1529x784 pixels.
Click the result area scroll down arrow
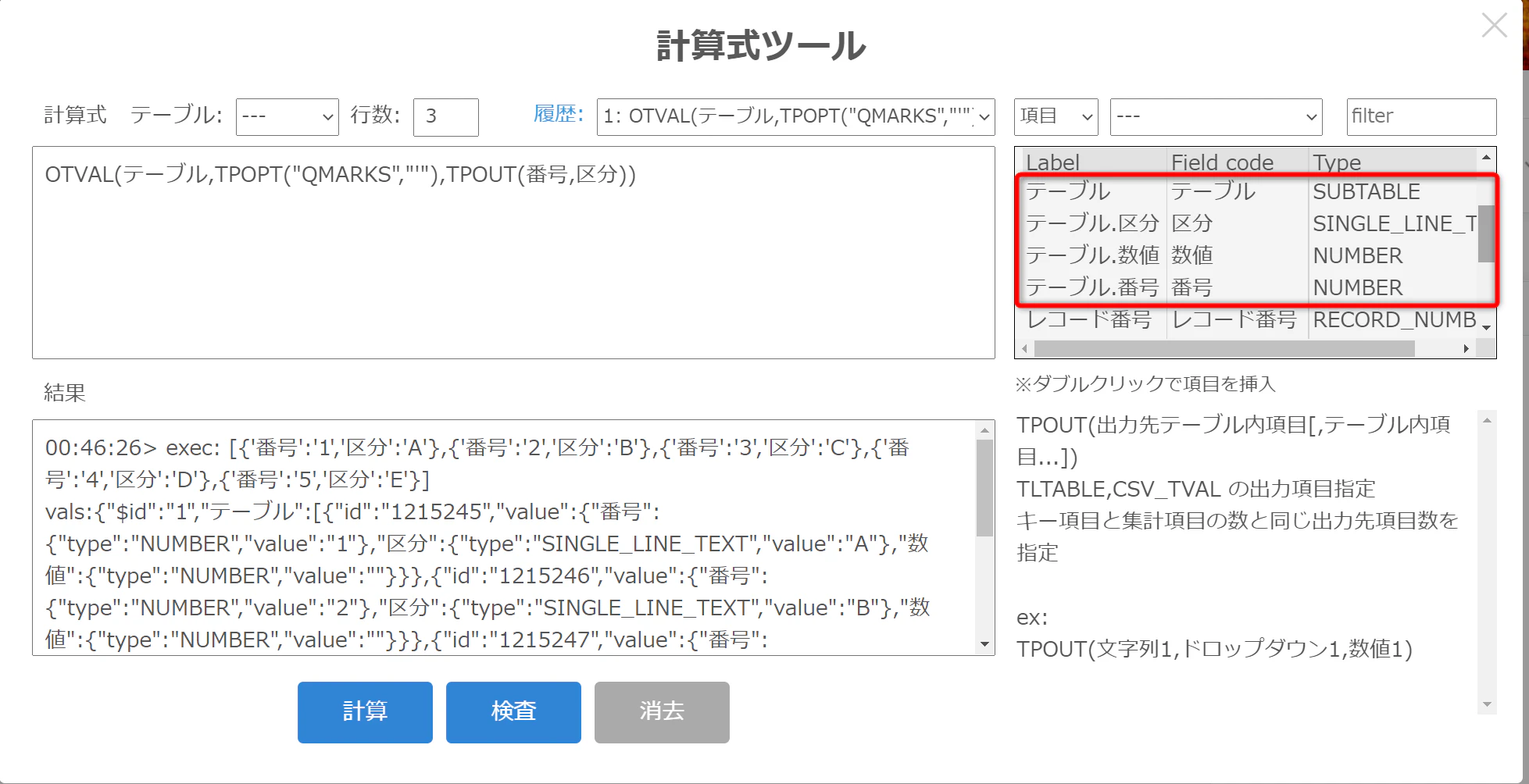tap(984, 644)
